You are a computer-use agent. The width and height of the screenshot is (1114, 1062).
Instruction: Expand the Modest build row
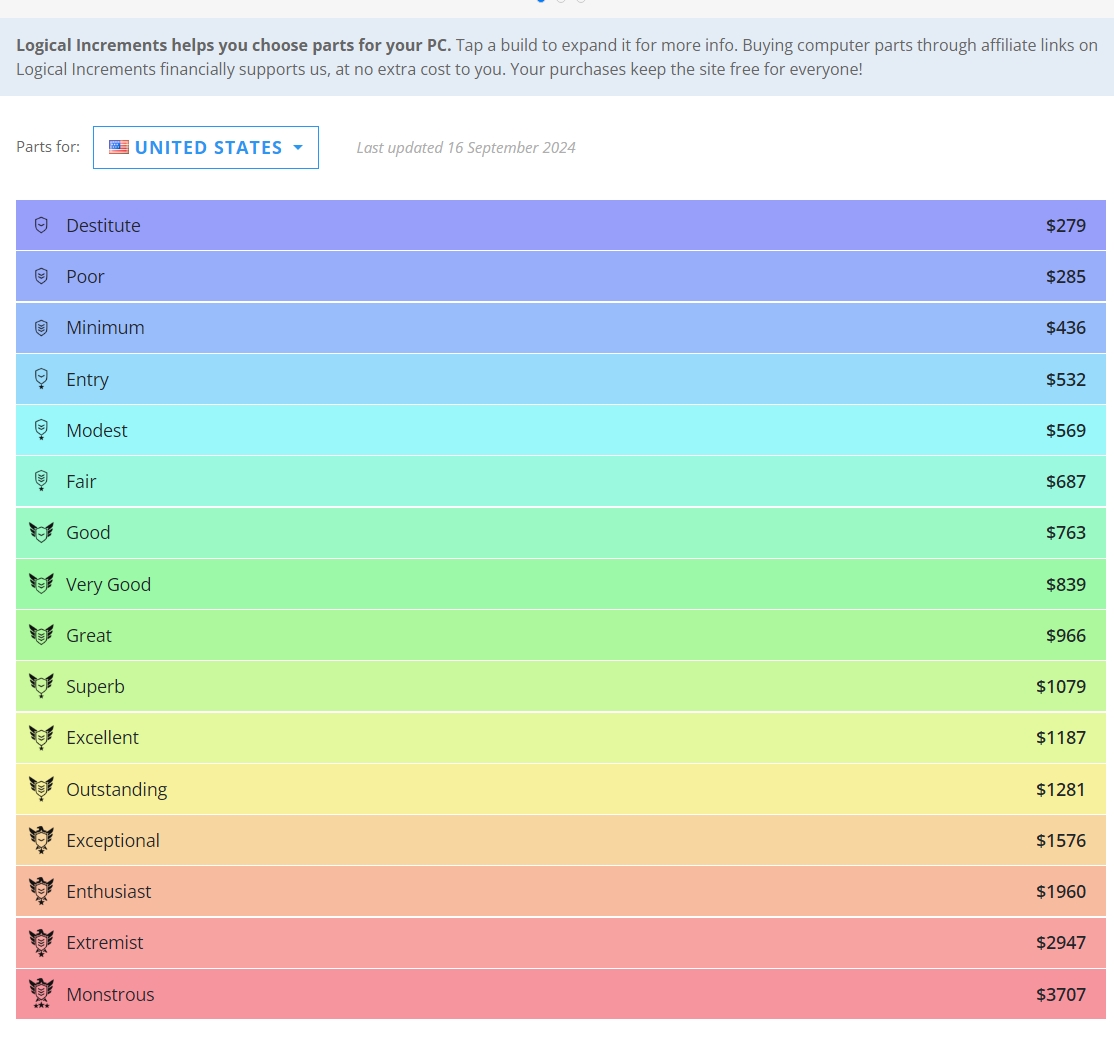pos(560,430)
